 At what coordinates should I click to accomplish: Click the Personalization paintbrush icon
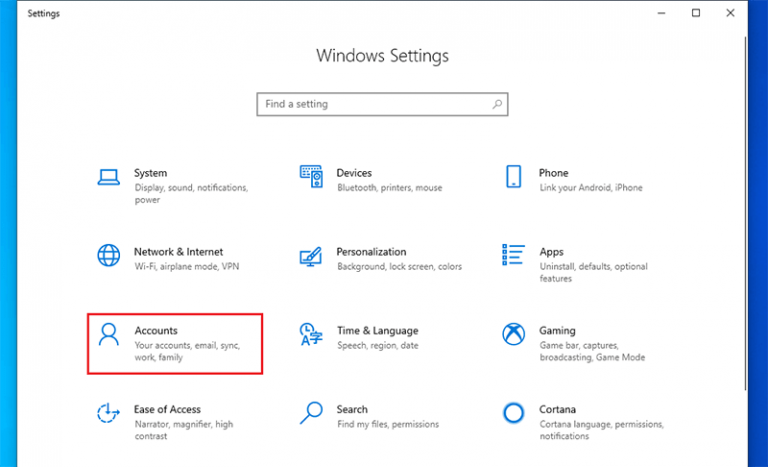[311, 255]
